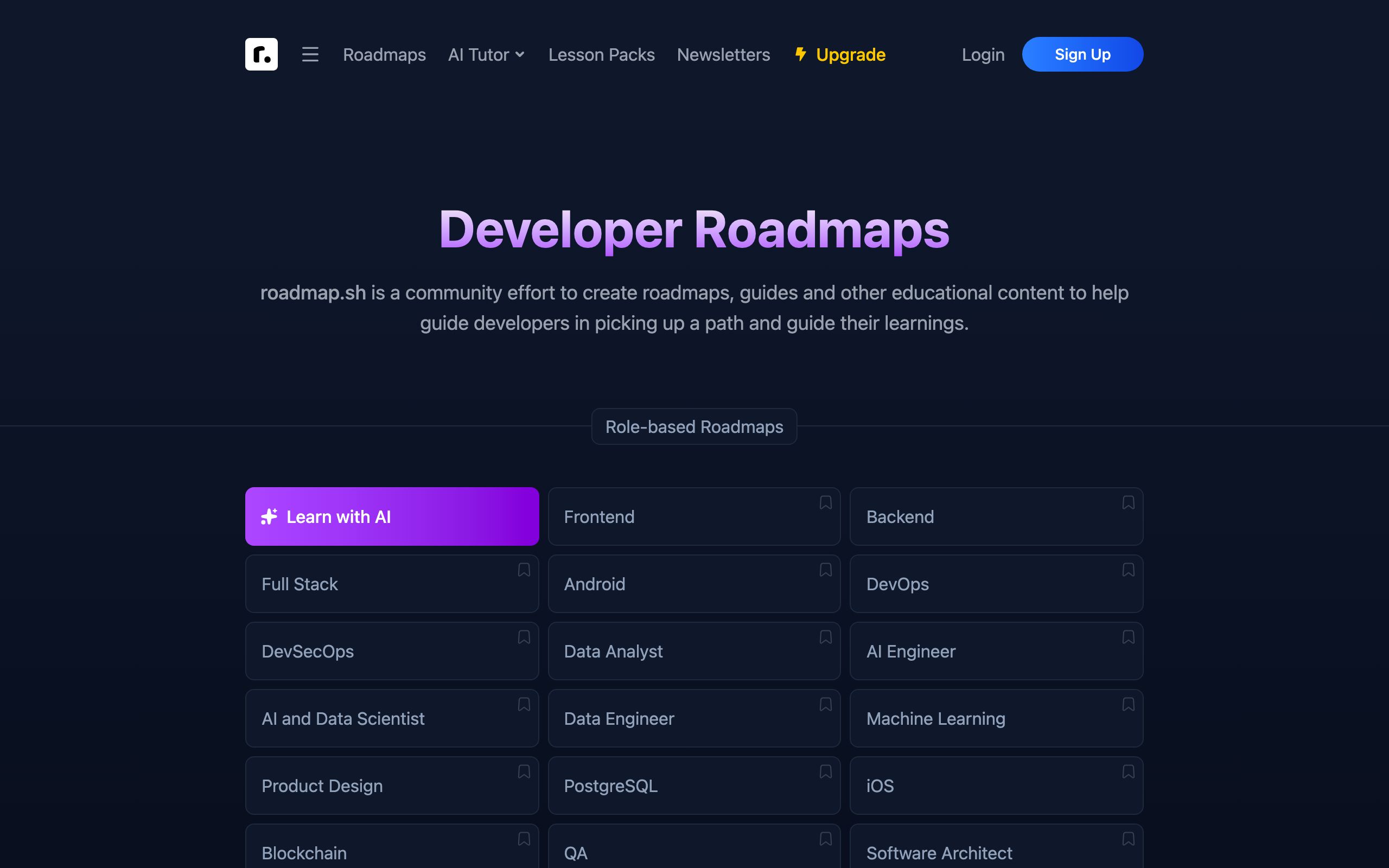Click the Login link

tap(983, 55)
